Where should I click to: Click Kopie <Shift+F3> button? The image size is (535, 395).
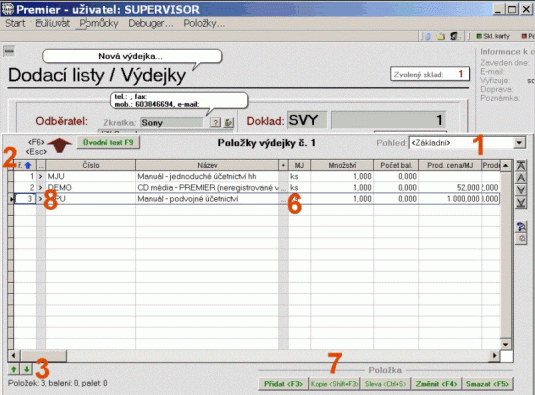(x=334, y=384)
